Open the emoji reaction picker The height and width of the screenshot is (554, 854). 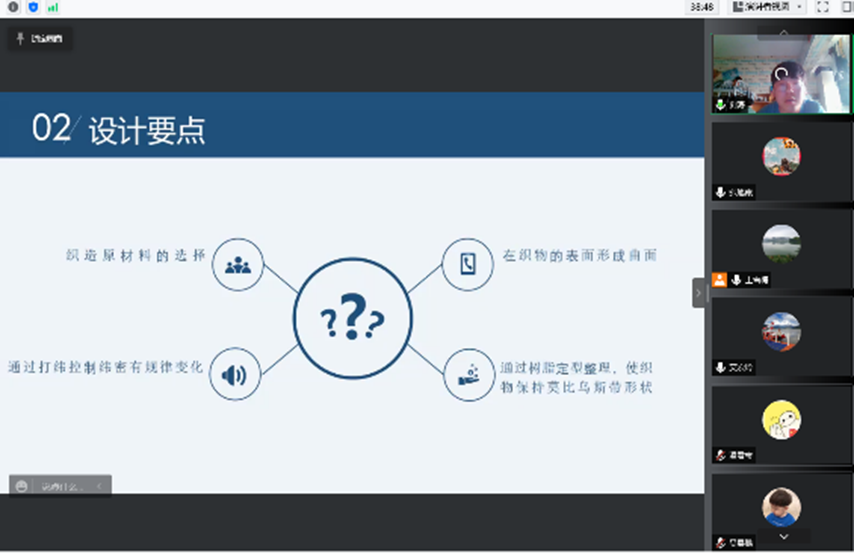(x=22, y=486)
